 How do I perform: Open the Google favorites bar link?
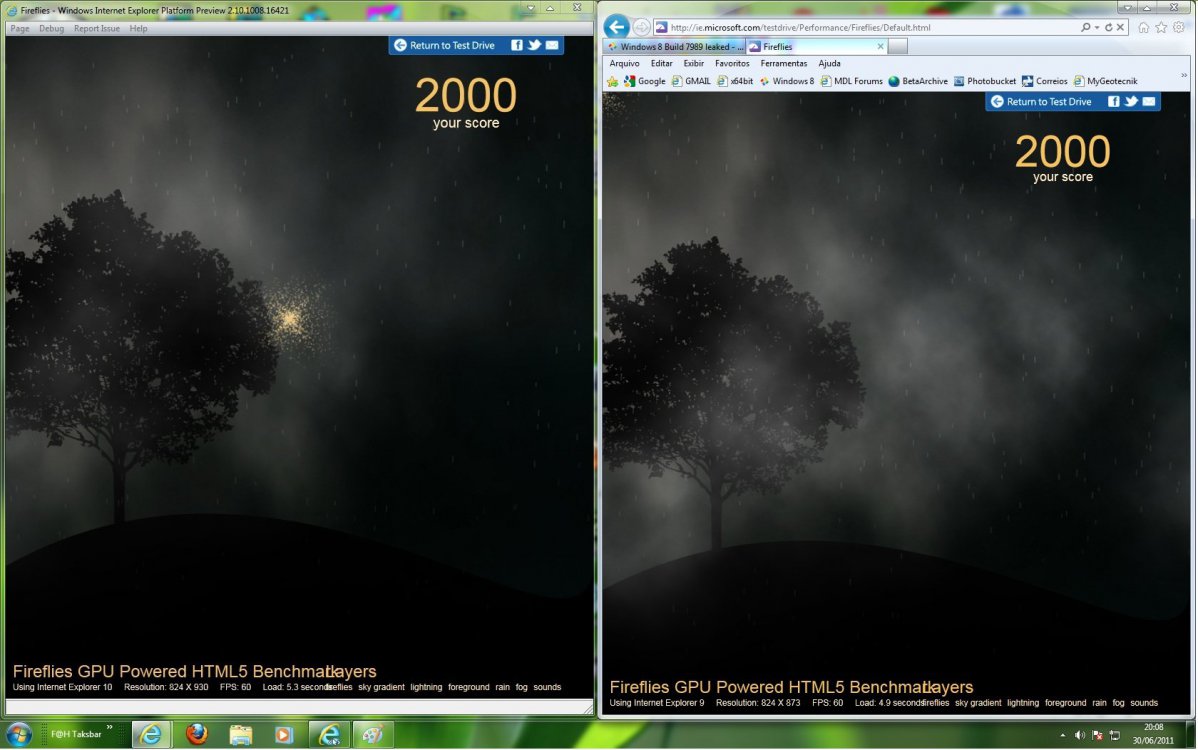coord(645,81)
